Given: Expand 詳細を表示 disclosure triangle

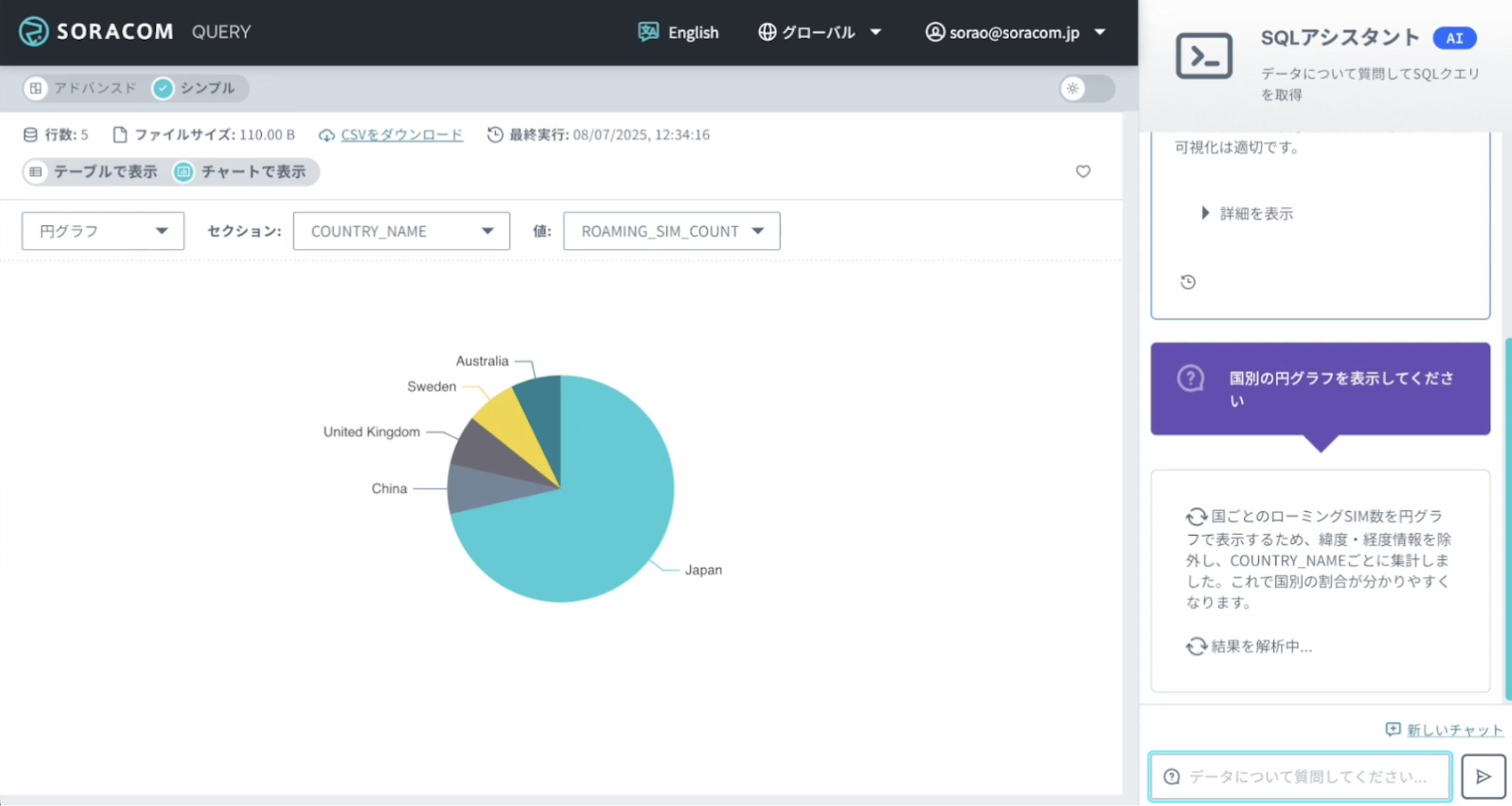Looking at the screenshot, I should click(1205, 213).
